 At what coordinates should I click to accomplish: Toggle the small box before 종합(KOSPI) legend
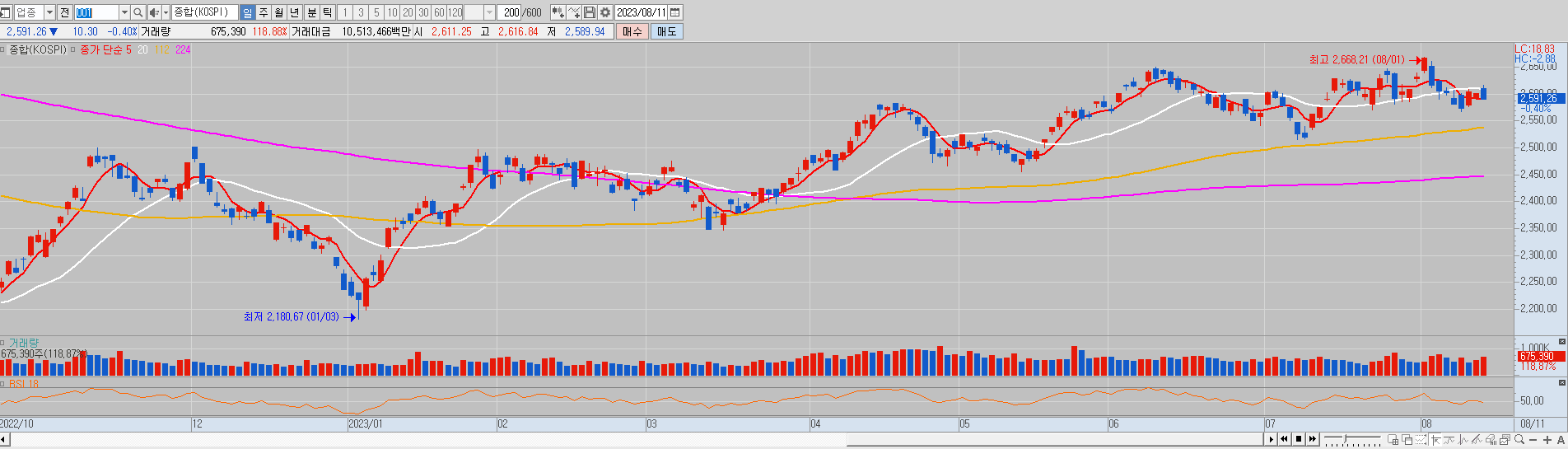tap(4, 49)
